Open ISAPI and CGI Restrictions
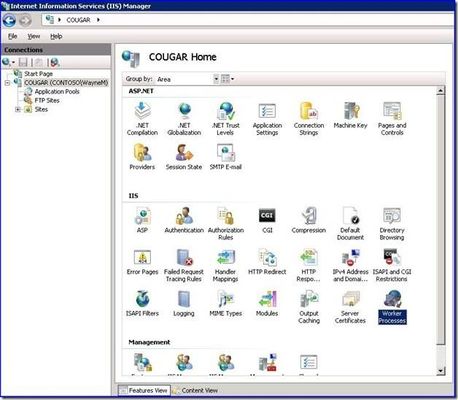 392,265
